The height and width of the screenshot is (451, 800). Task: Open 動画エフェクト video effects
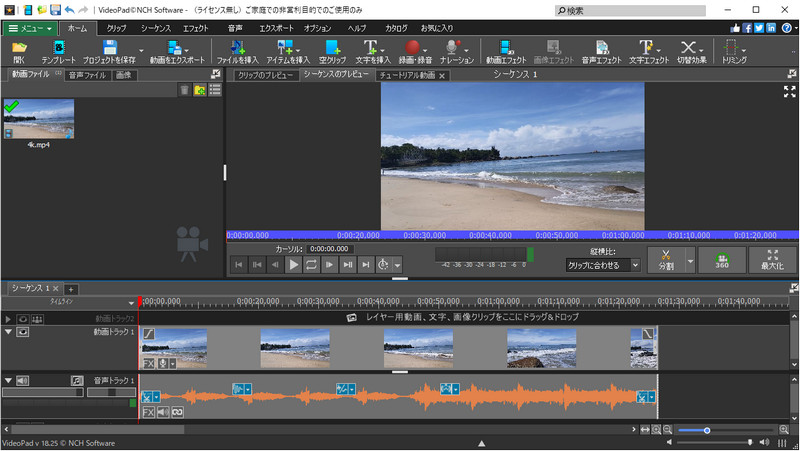pyautogui.click(x=506, y=52)
